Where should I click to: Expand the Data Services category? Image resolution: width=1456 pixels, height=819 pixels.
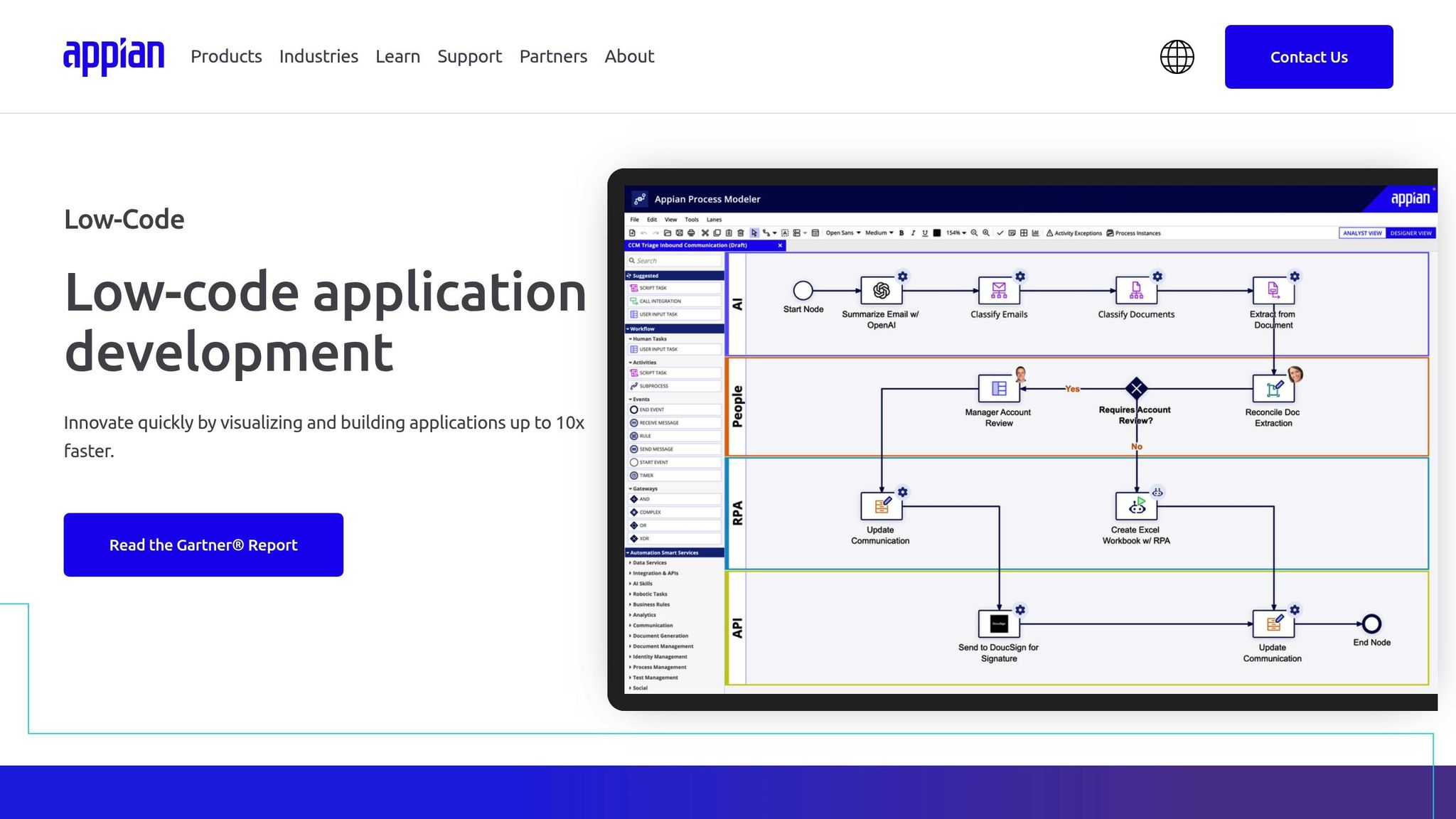tap(648, 562)
